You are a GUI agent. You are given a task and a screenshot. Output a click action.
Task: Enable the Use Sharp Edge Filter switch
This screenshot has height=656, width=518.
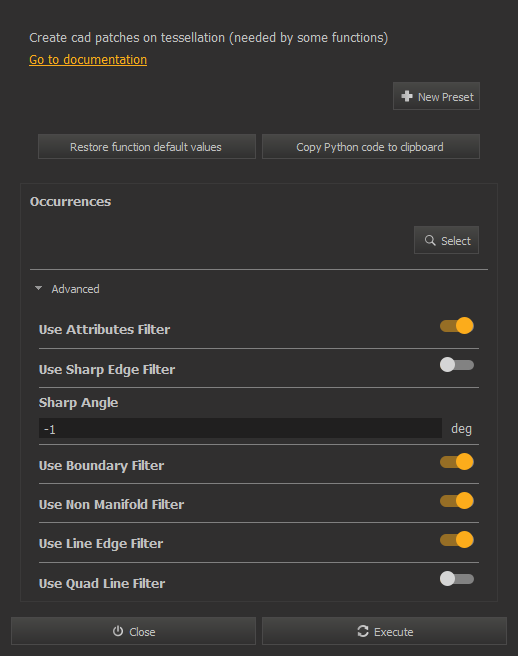pyautogui.click(x=456, y=364)
